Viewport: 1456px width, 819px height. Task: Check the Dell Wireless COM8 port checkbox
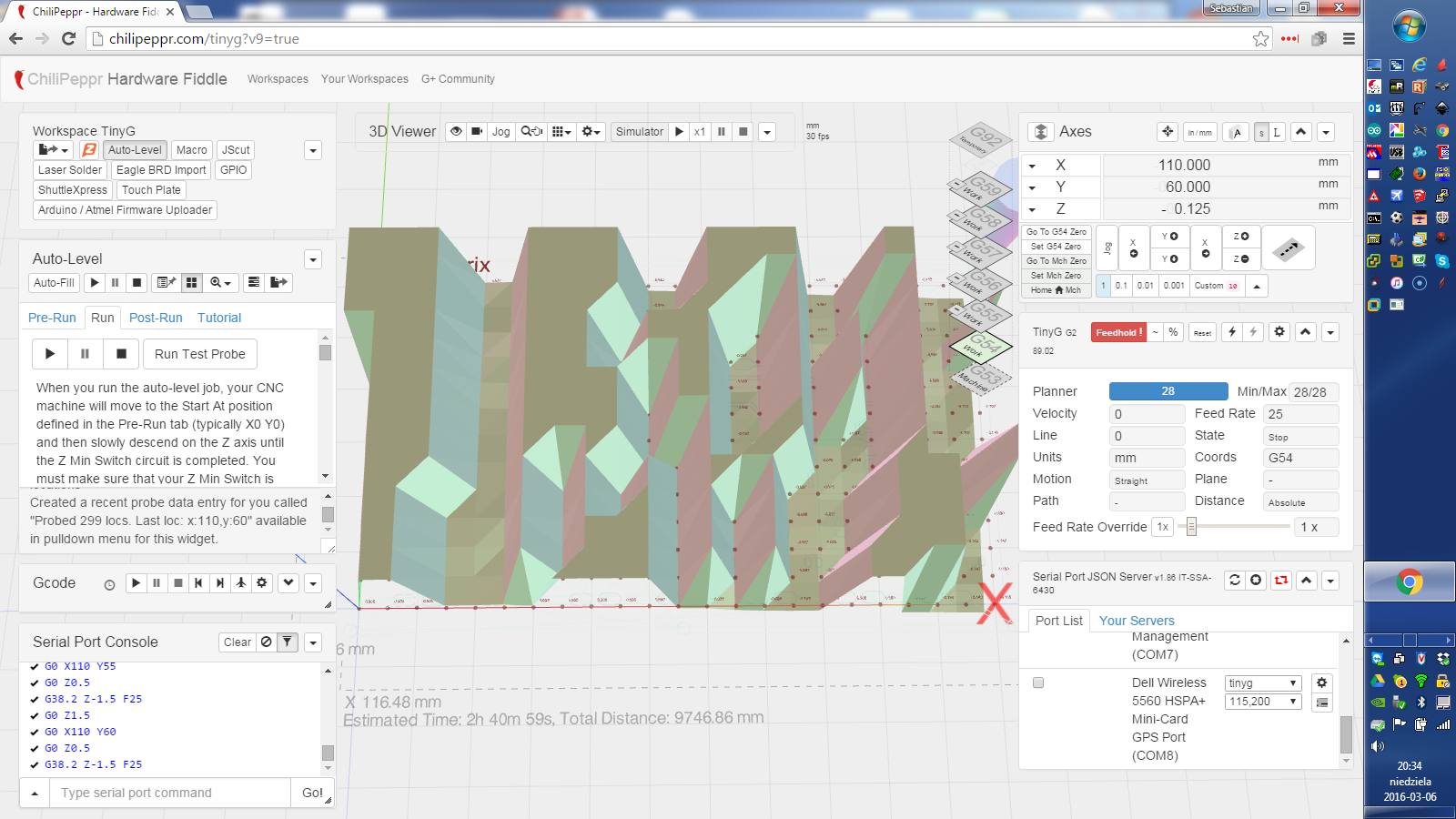[x=1038, y=682]
